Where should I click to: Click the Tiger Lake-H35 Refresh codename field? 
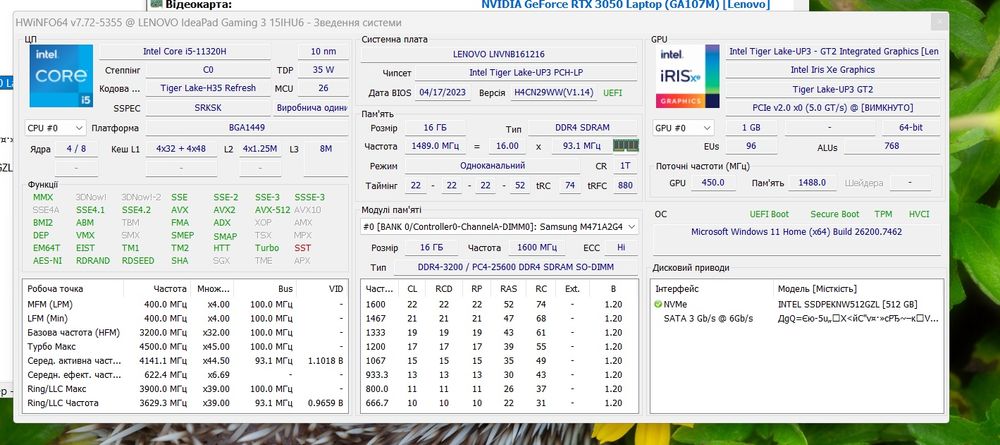pyautogui.click(x=208, y=89)
